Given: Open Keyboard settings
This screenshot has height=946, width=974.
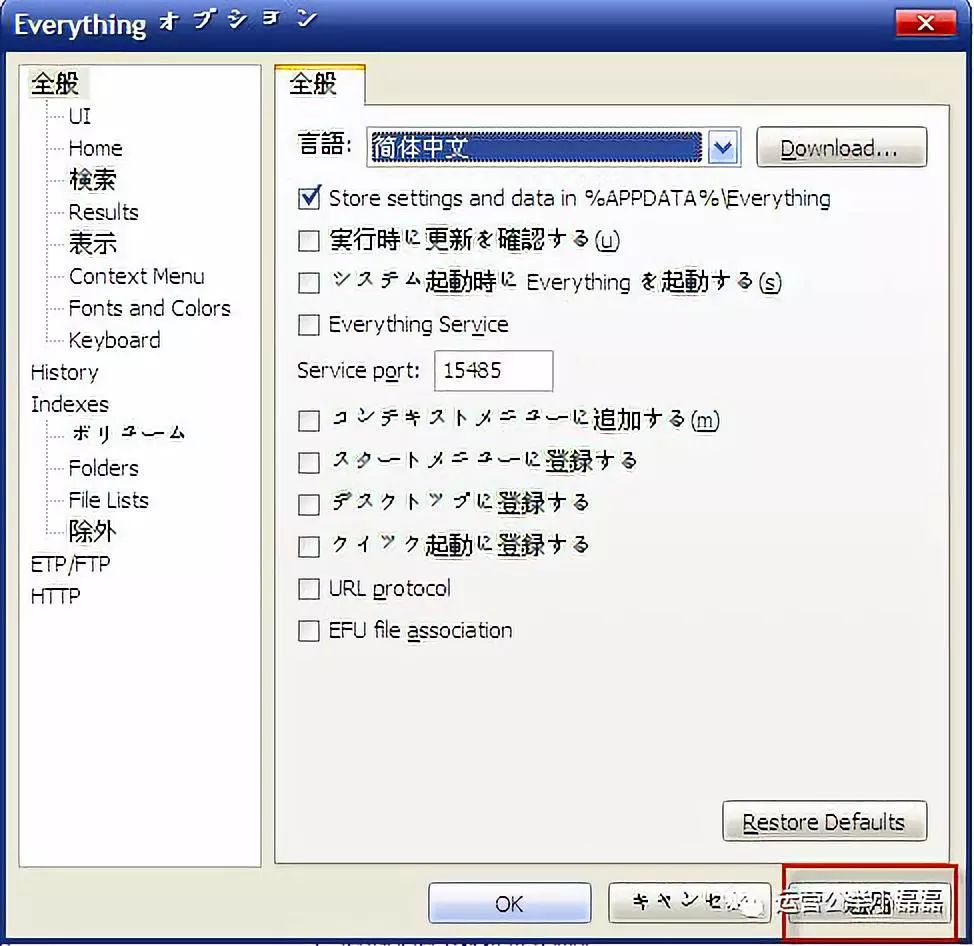Looking at the screenshot, I should pyautogui.click(x=114, y=340).
